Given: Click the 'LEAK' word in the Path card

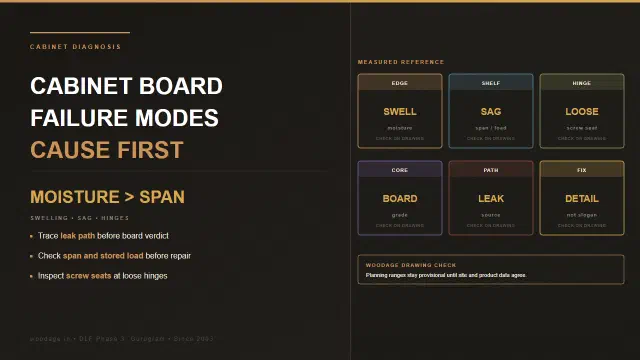Looking at the screenshot, I should pyautogui.click(x=491, y=198).
